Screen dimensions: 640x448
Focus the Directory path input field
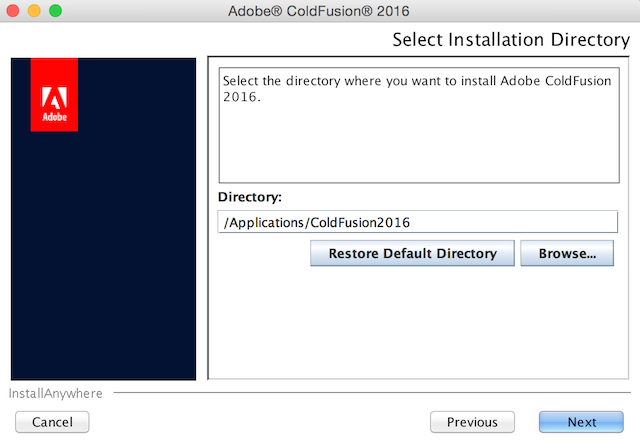(418, 222)
